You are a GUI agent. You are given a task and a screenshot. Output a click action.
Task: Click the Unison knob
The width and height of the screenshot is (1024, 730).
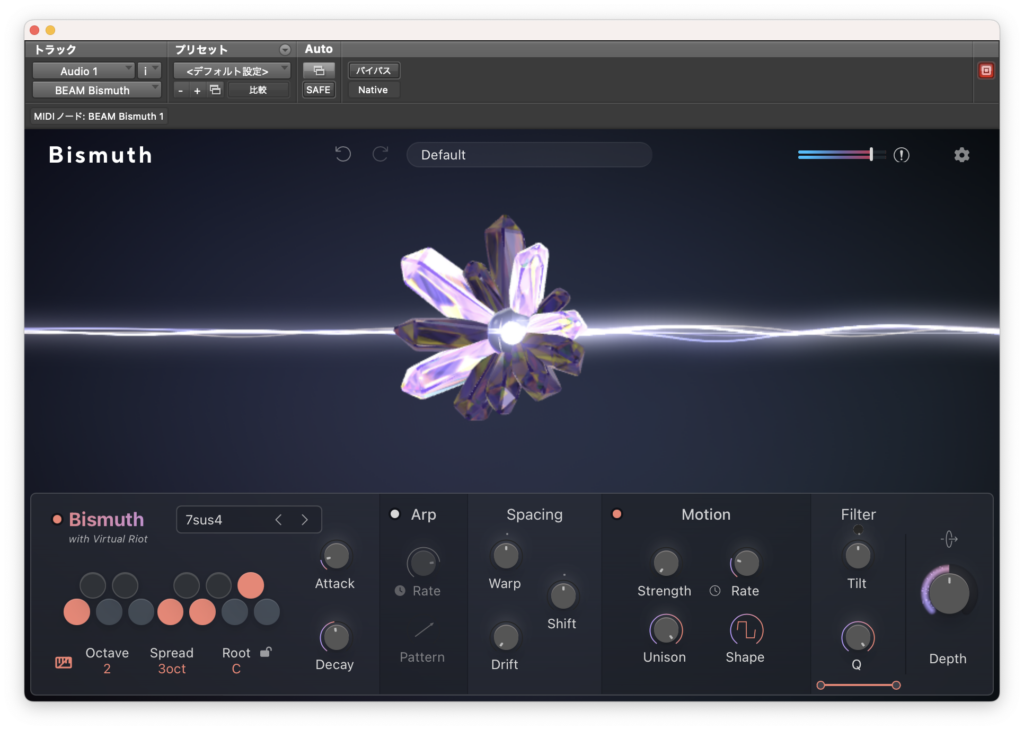click(665, 630)
